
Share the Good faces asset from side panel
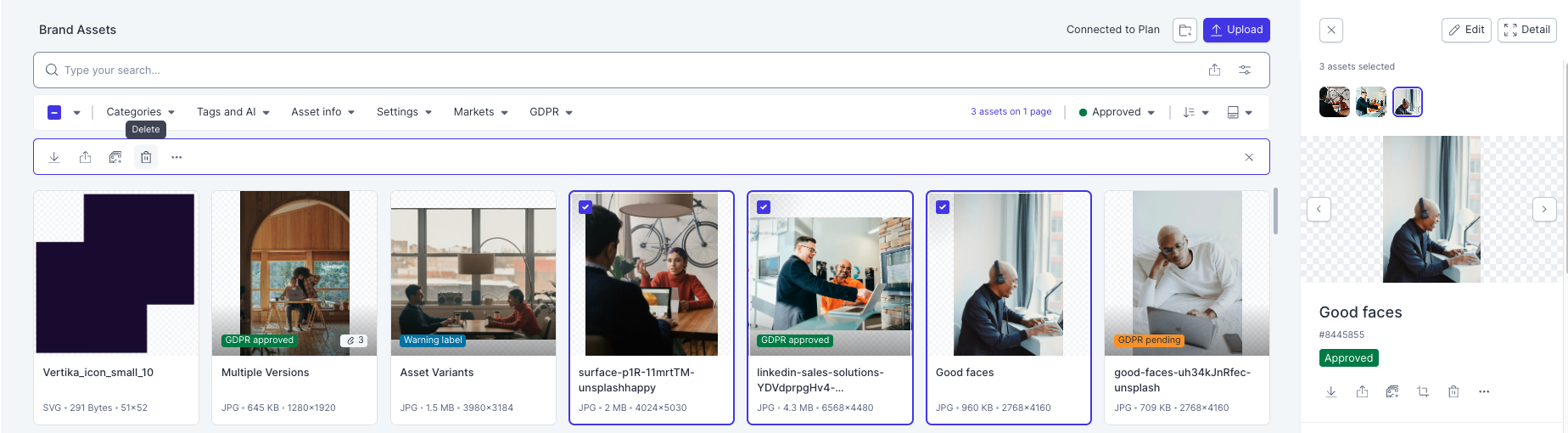click(x=1362, y=391)
